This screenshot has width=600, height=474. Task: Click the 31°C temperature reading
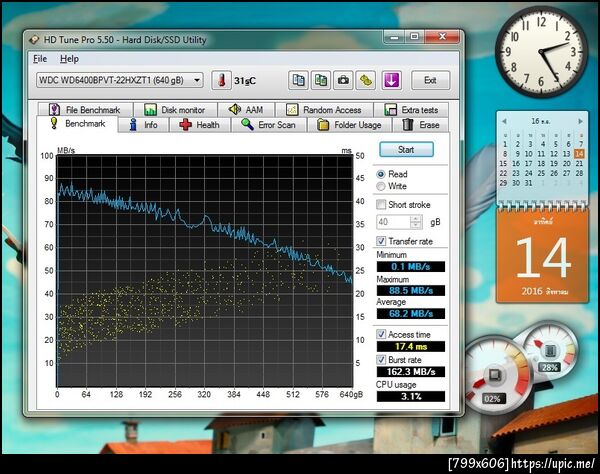tap(245, 81)
